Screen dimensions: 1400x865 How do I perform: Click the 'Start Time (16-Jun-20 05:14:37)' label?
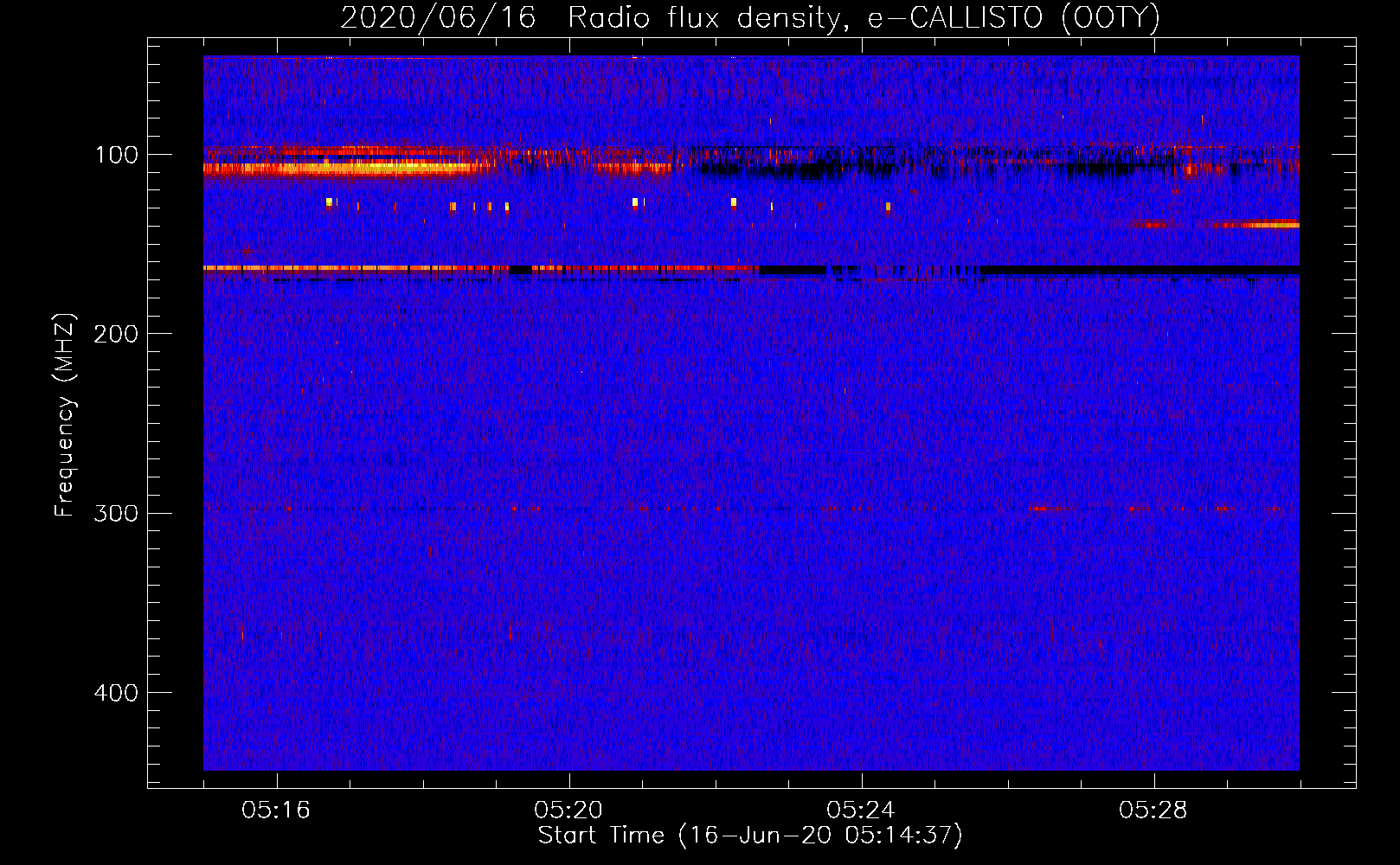tap(750, 836)
